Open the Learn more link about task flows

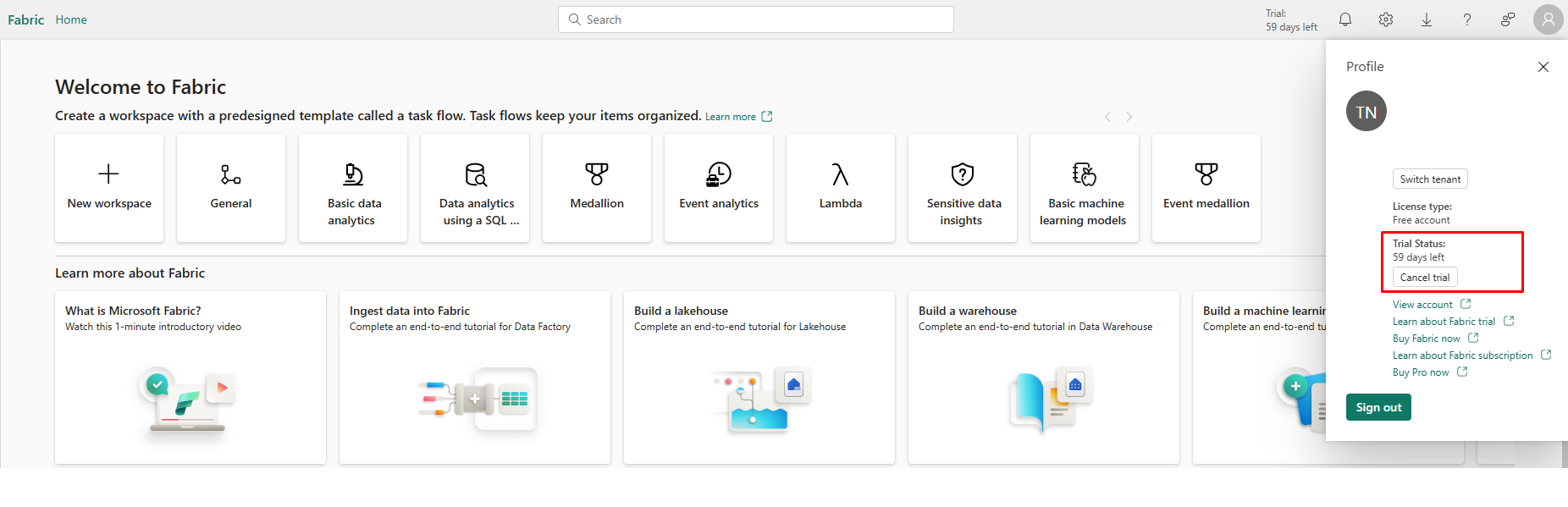pos(738,117)
